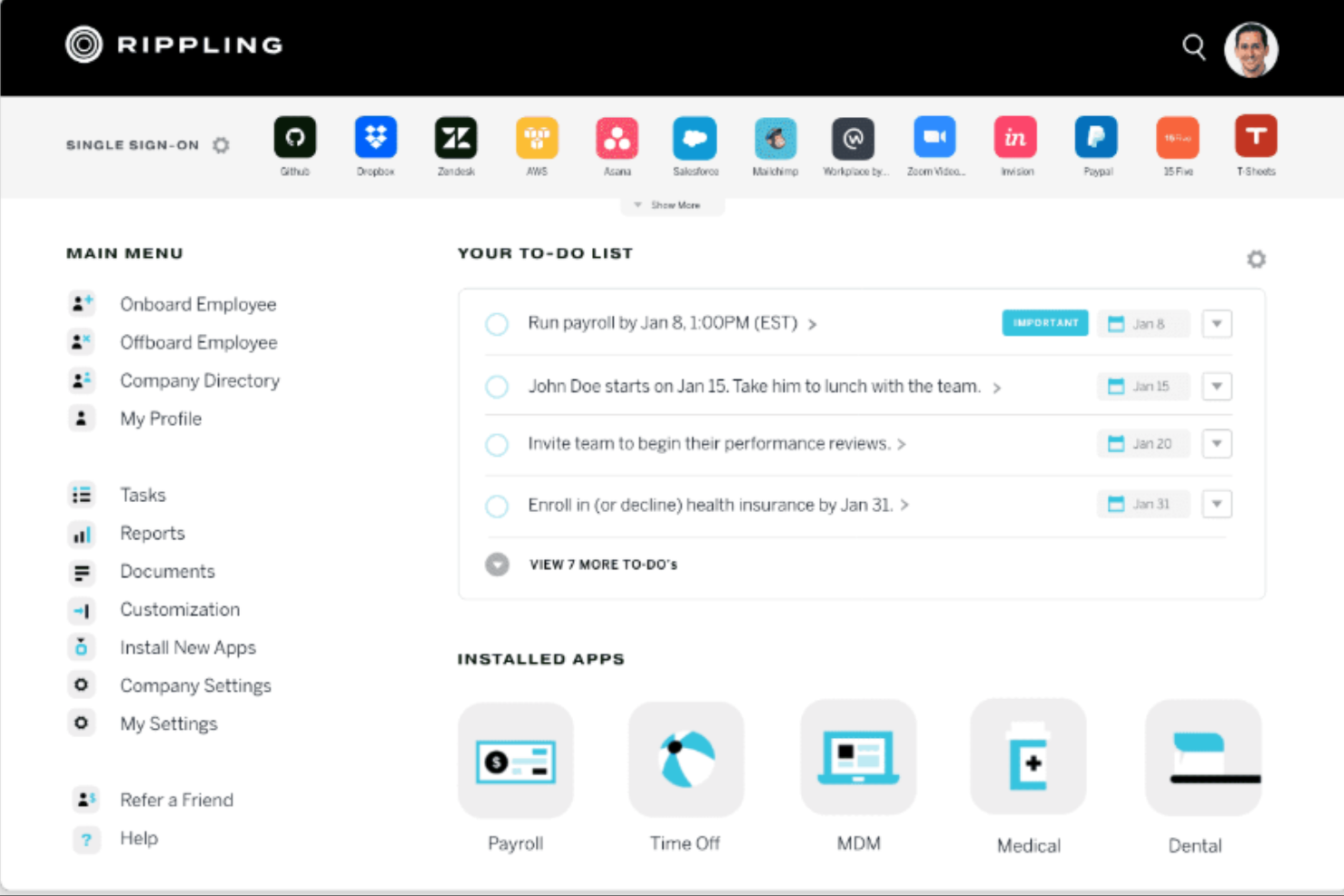Launch Dropbox from the sign-on bar

(375, 138)
